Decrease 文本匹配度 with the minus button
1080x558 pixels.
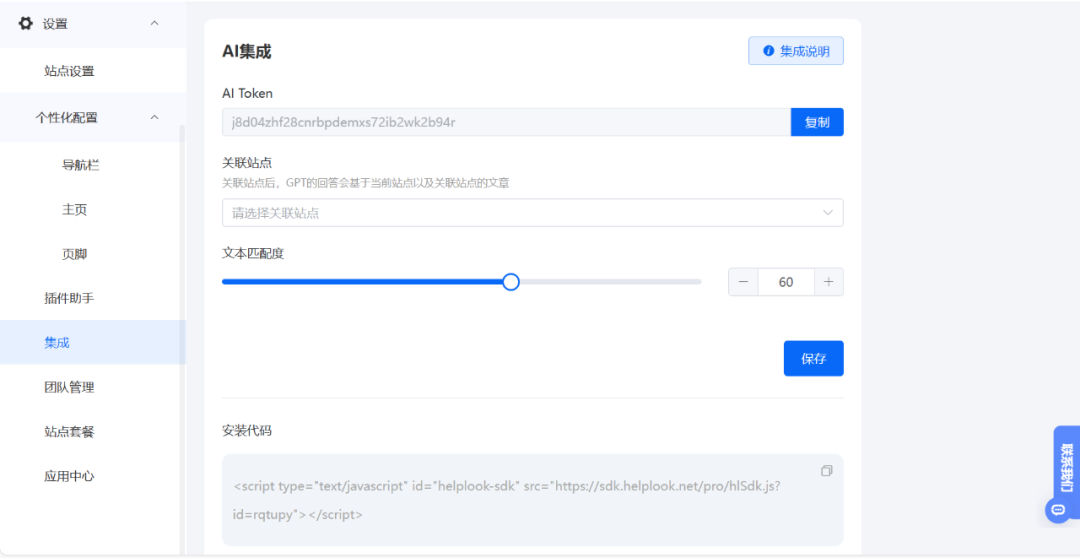743,282
